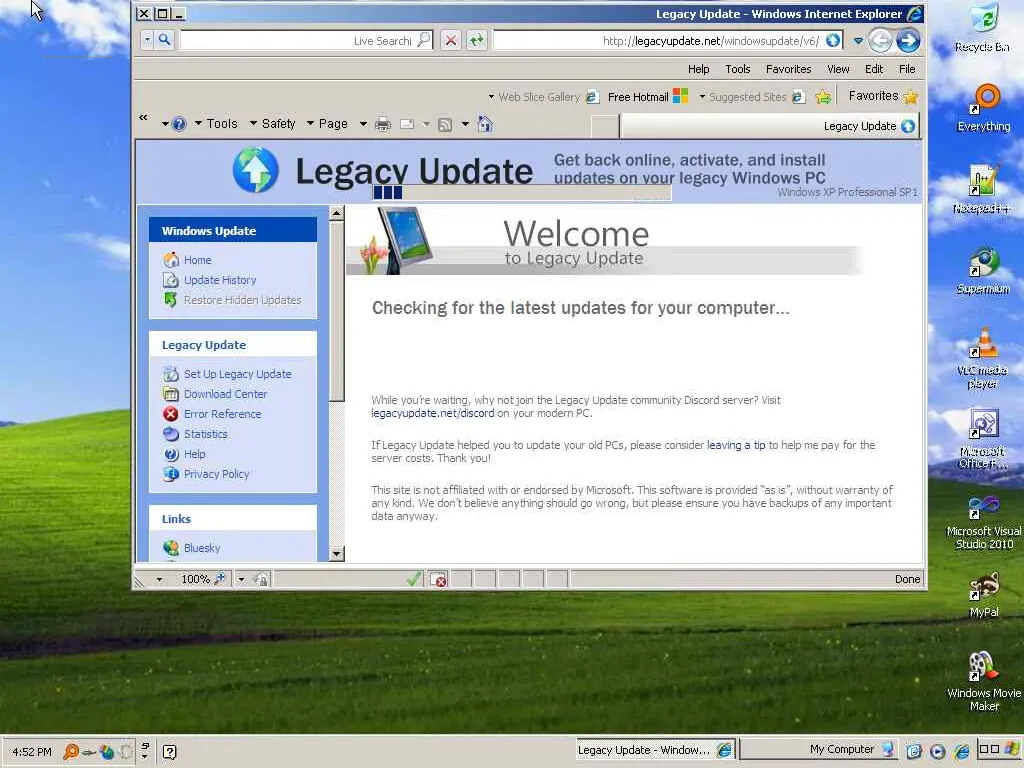Open the File menu
Screen dimensions: 1024x768
tap(906, 69)
